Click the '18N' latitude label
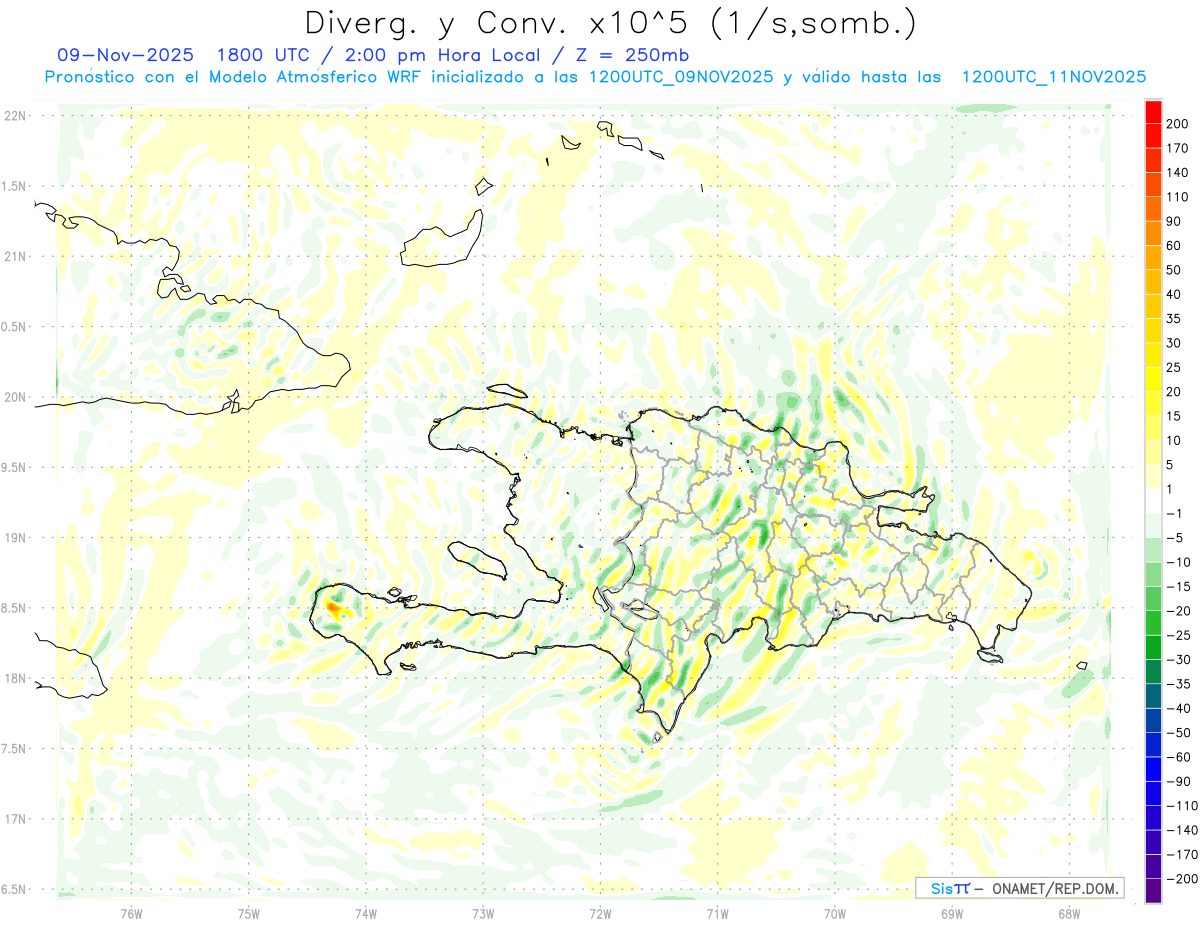Viewport: 1200px width, 927px height. [x=14, y=678]
